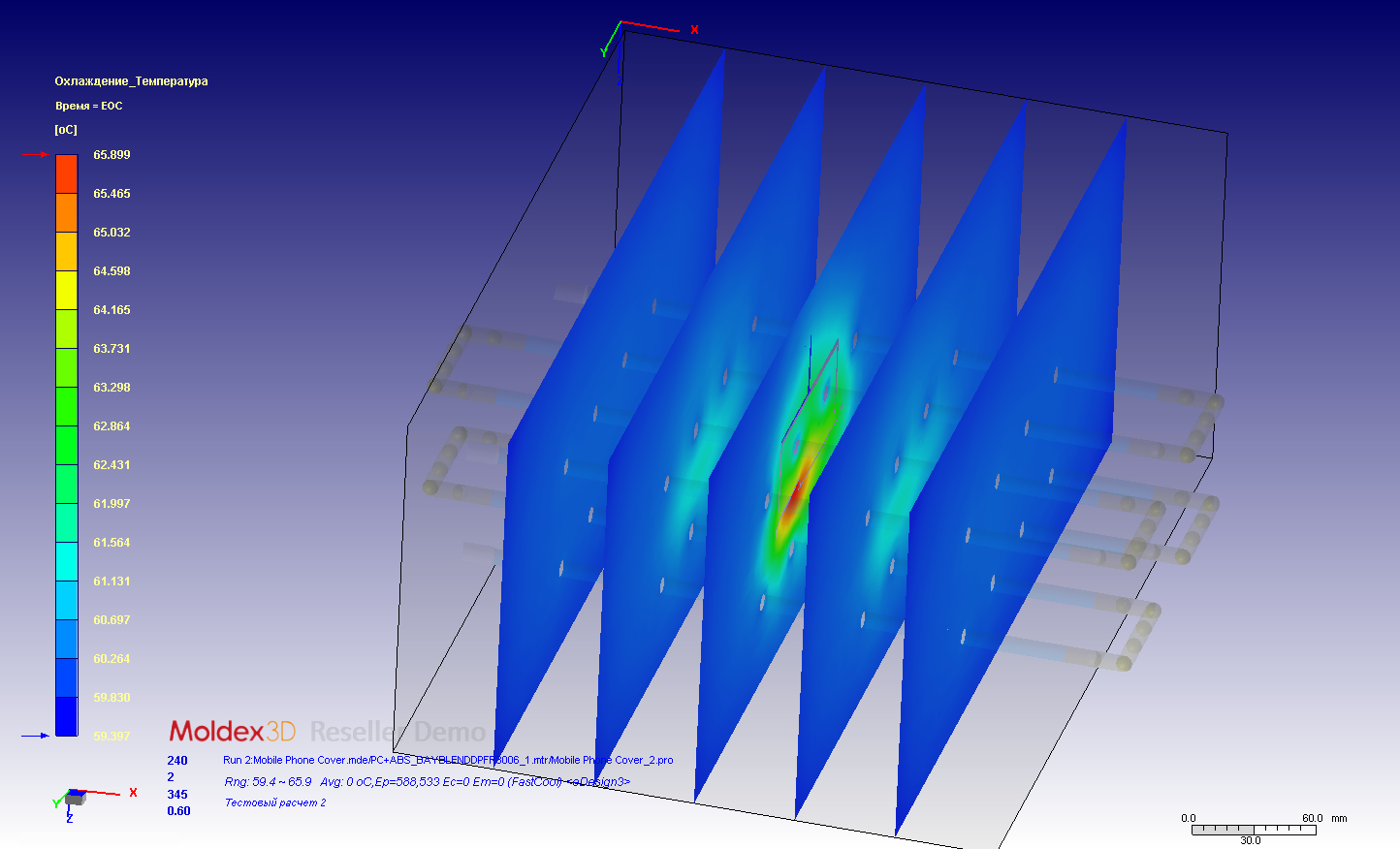
Task: Select the leftmost temperature cut plane
Action: (611, 407)
